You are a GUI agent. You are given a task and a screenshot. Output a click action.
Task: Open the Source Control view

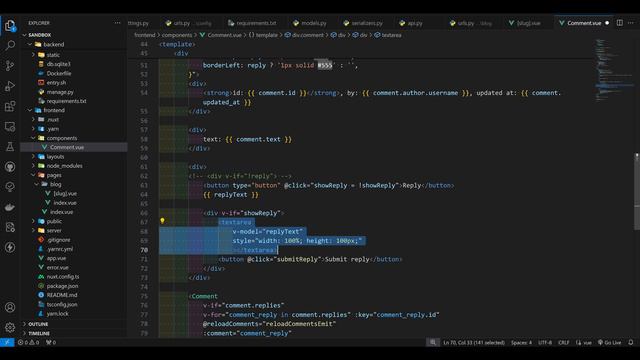tap(10, 65)
